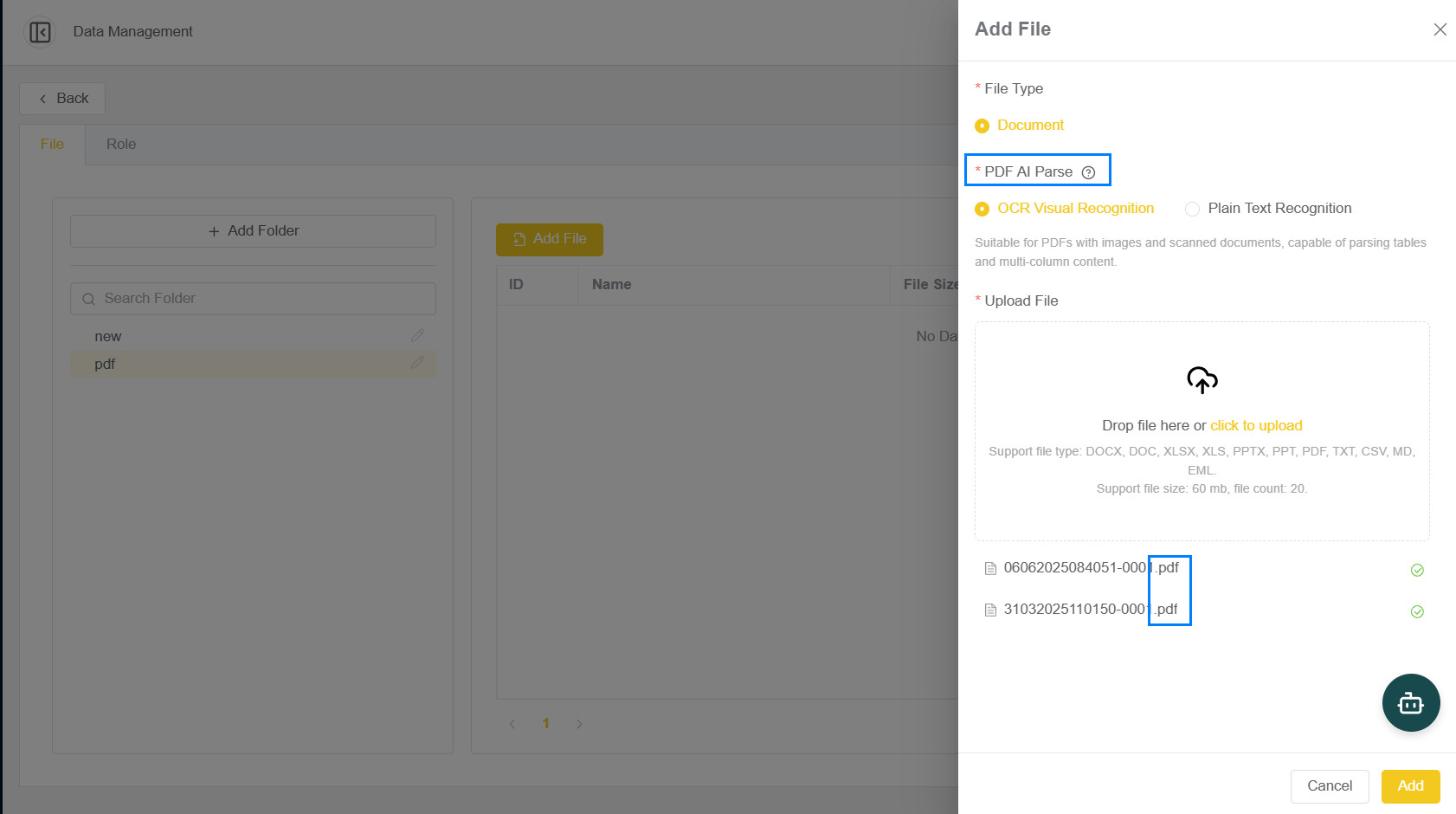The width and height of the screenshot is (1456, 814).
Task: Open the chatbot assistant floating button
Action: tap(1411, 703)
